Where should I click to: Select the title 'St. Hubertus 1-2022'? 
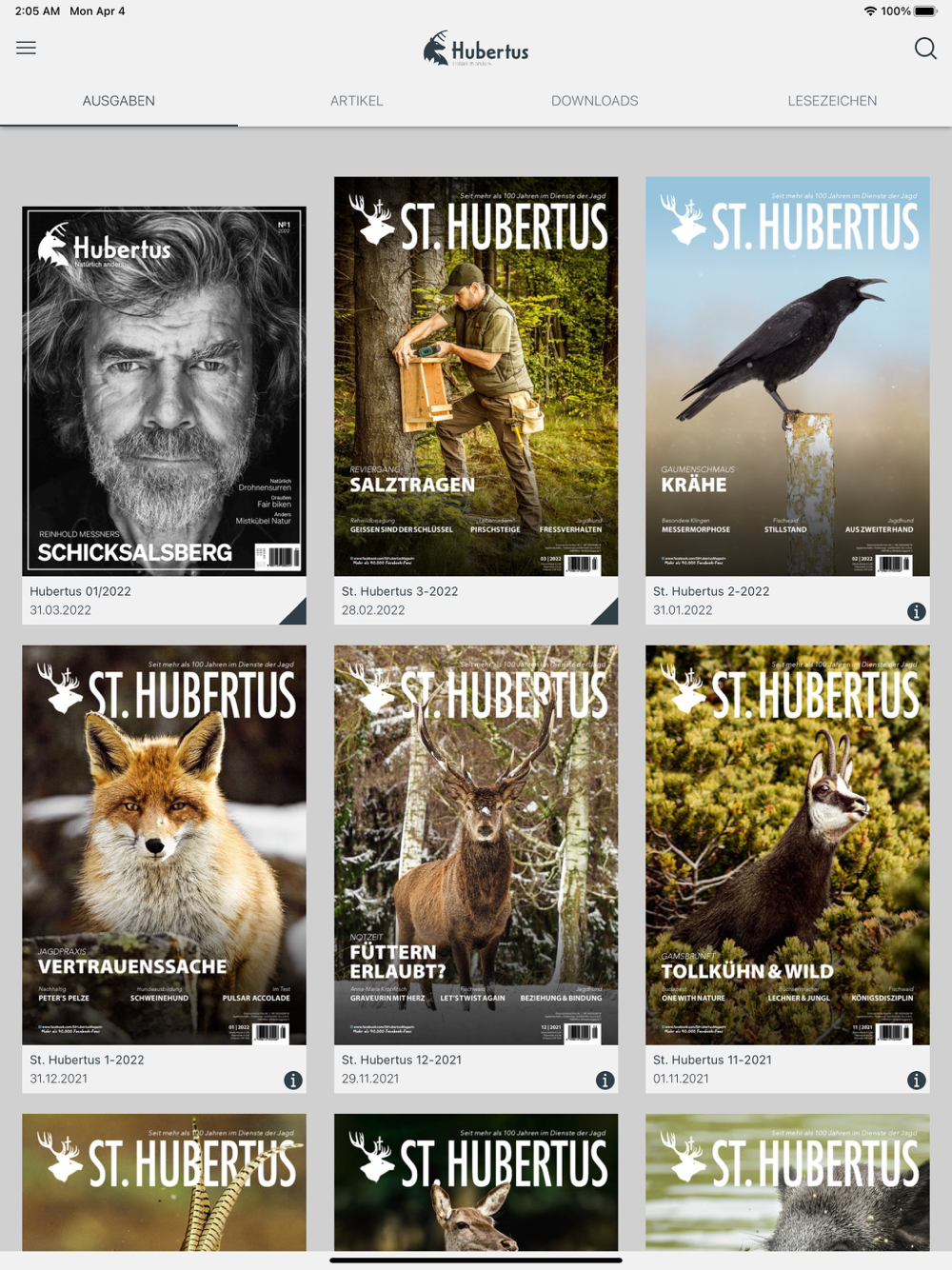[x=87, y=1060]
